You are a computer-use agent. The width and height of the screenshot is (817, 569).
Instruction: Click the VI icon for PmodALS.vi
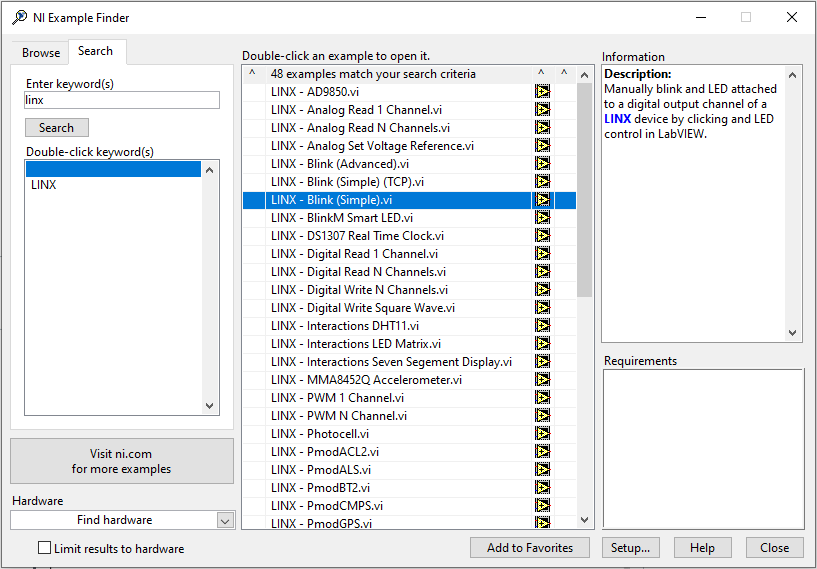click(x=542, y=469)
